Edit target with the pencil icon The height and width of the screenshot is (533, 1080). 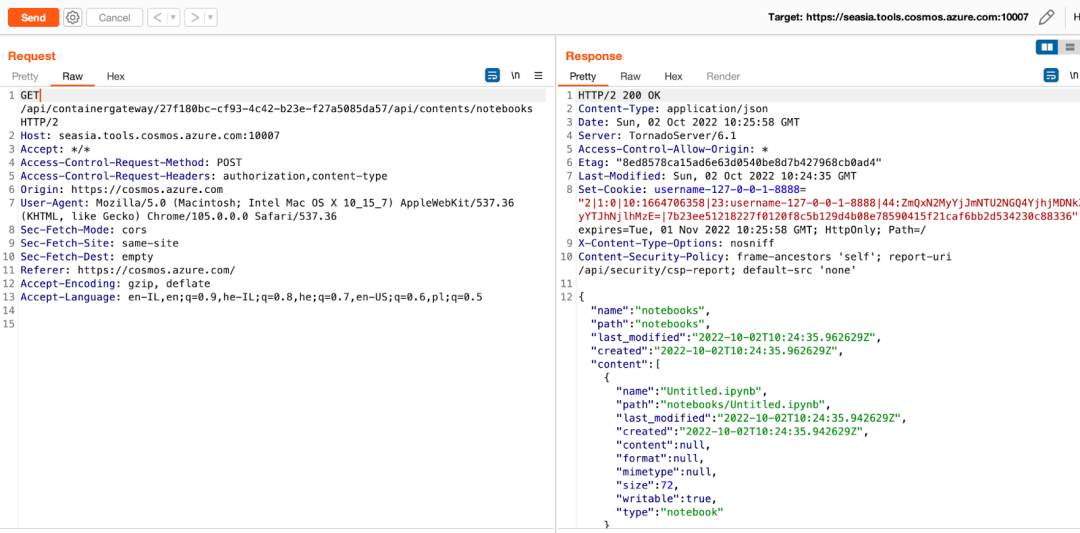coord(1046,17)
